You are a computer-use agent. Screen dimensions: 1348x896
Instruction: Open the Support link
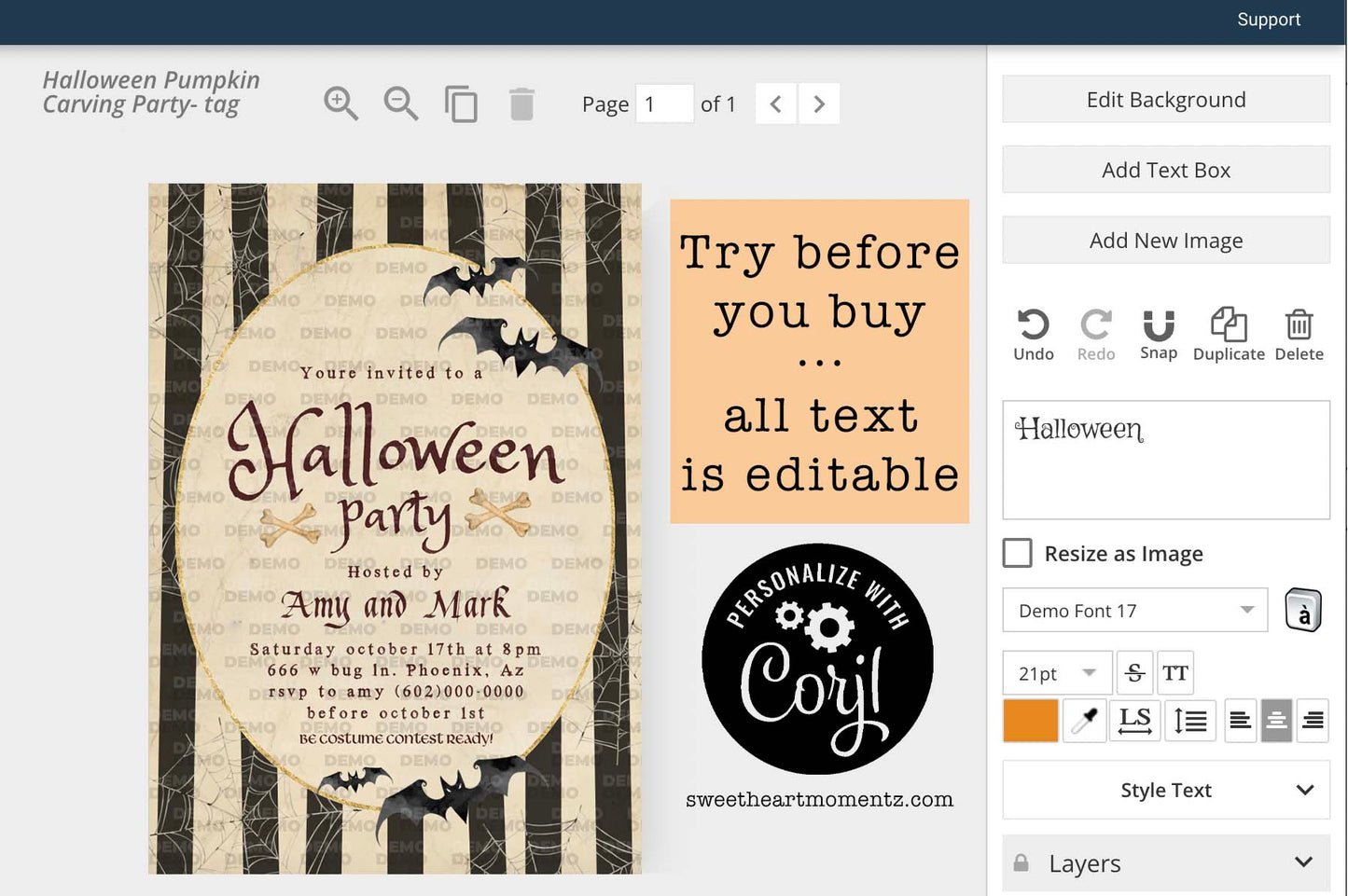pyautogui.click(x=1268, y=20)
